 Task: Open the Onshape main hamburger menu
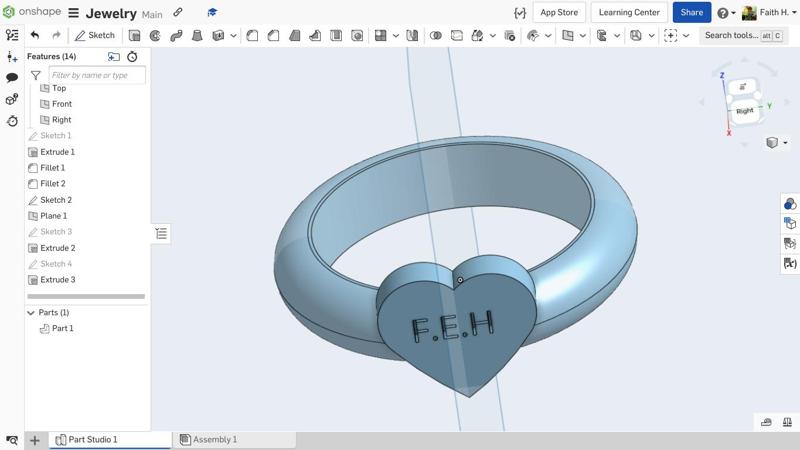point(74,13)
